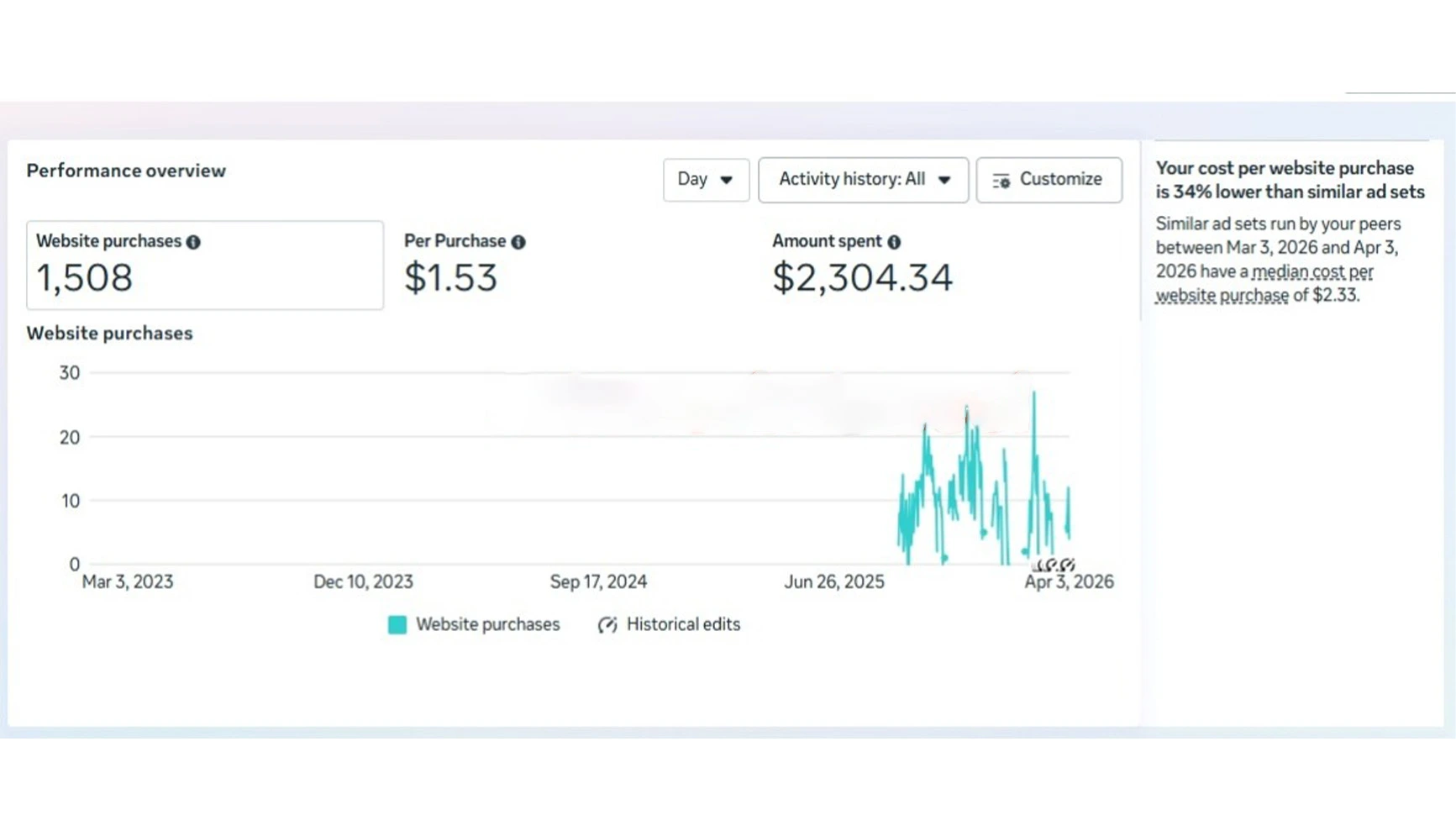
Task: Click the Customize sliders icon
Action: point(1001,181)
